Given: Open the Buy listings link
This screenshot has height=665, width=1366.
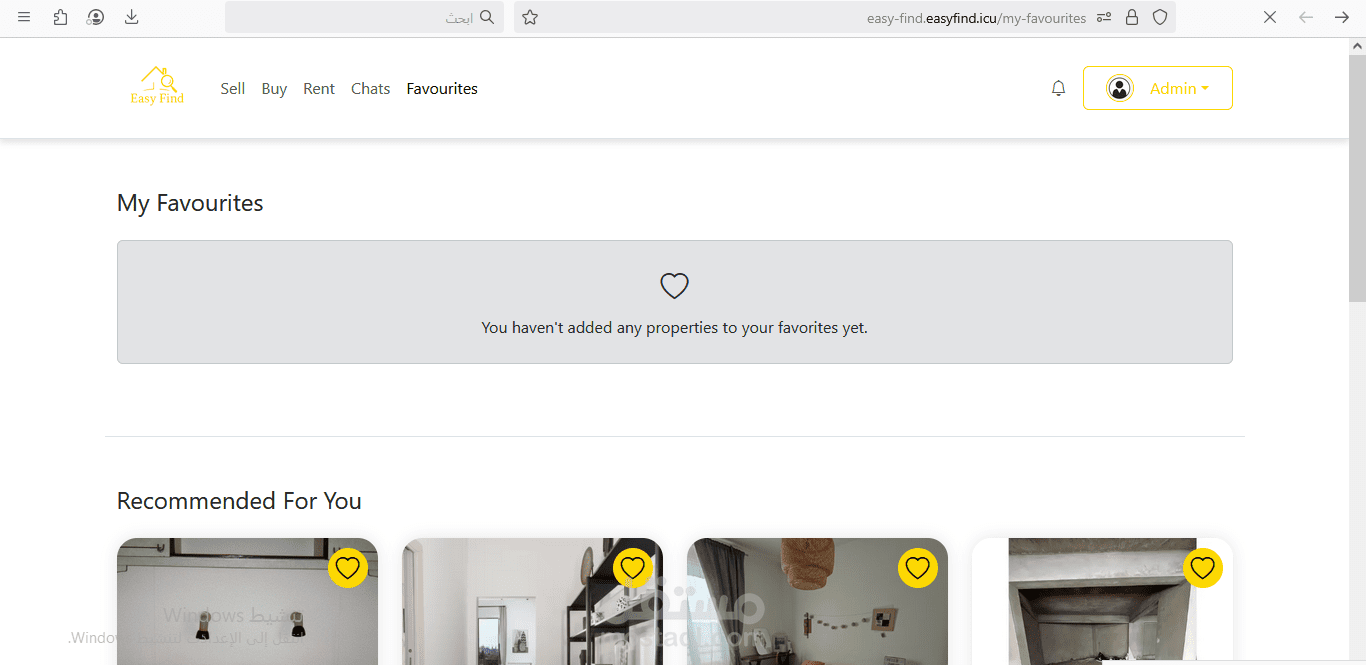Looking at the screenshot, I should (x=274, y=88).
